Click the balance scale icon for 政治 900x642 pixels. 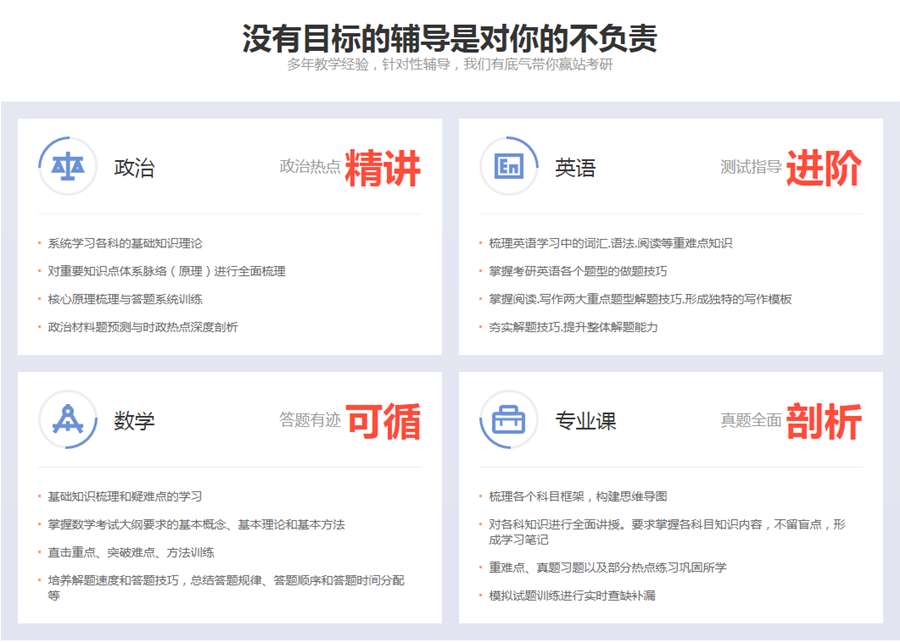pos(68,166)
